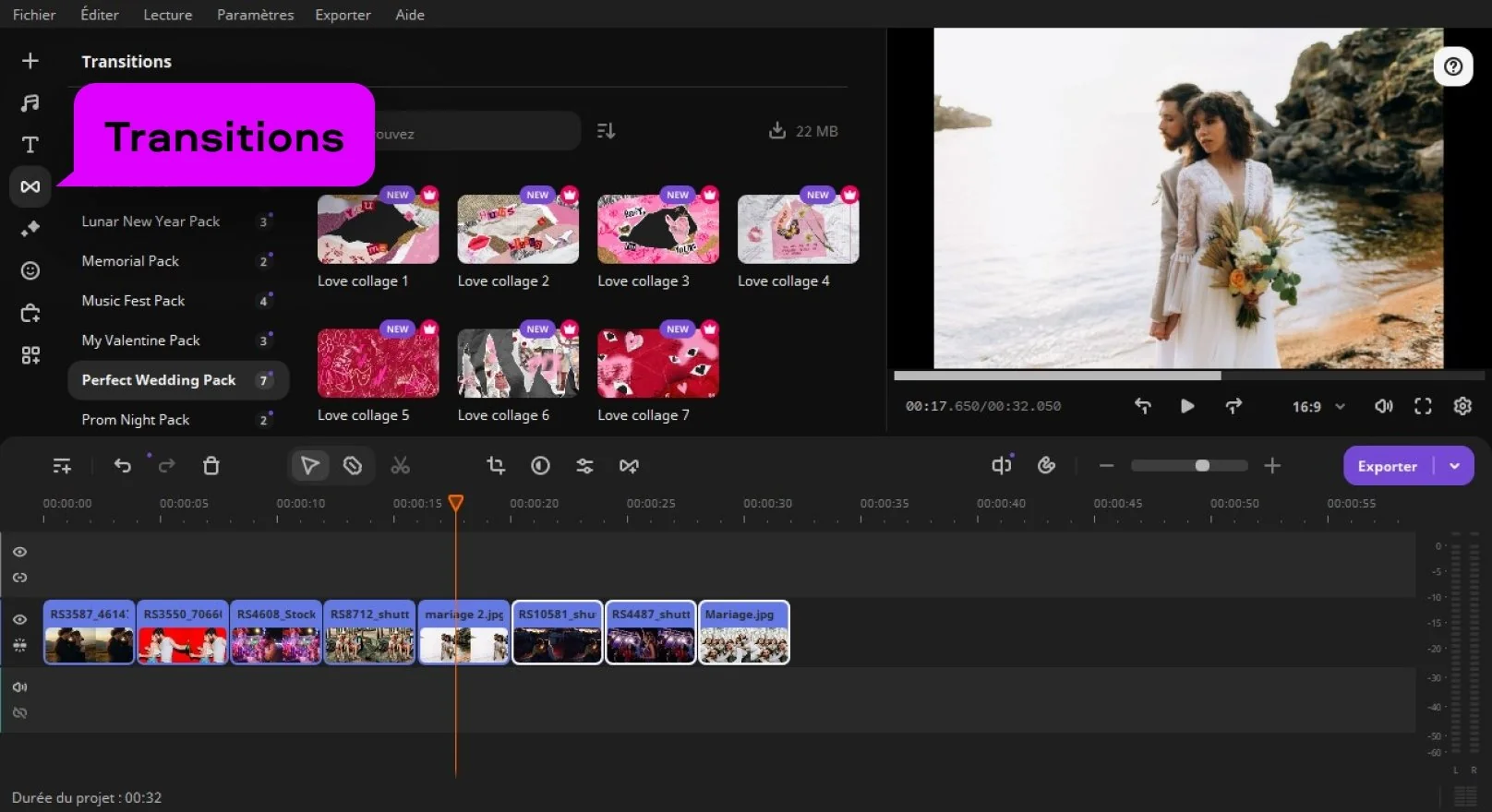
Task: Select the My Valentine Pack category
Action: tap(140, 340)
